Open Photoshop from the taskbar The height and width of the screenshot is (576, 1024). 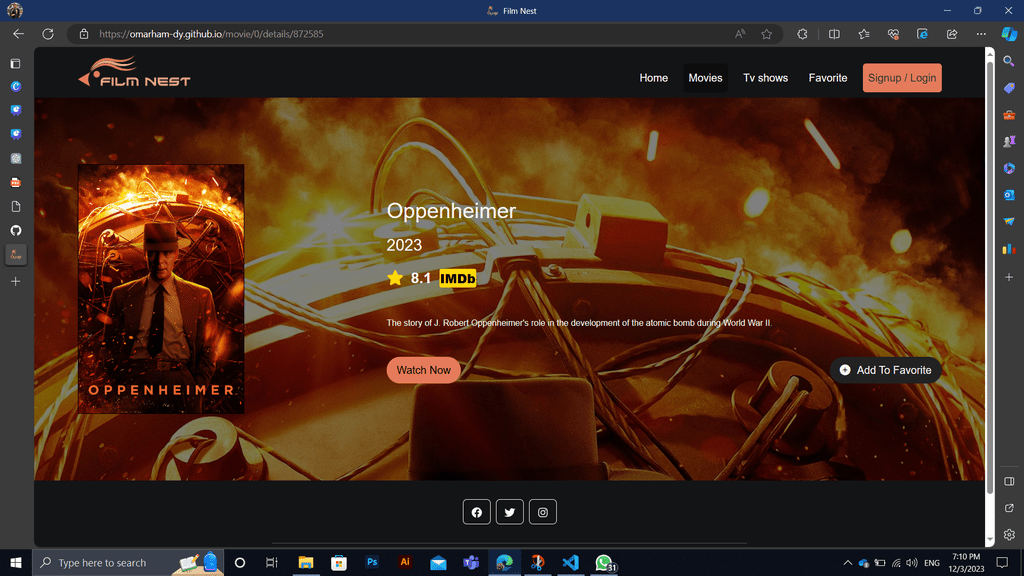(x=372, y=562)
